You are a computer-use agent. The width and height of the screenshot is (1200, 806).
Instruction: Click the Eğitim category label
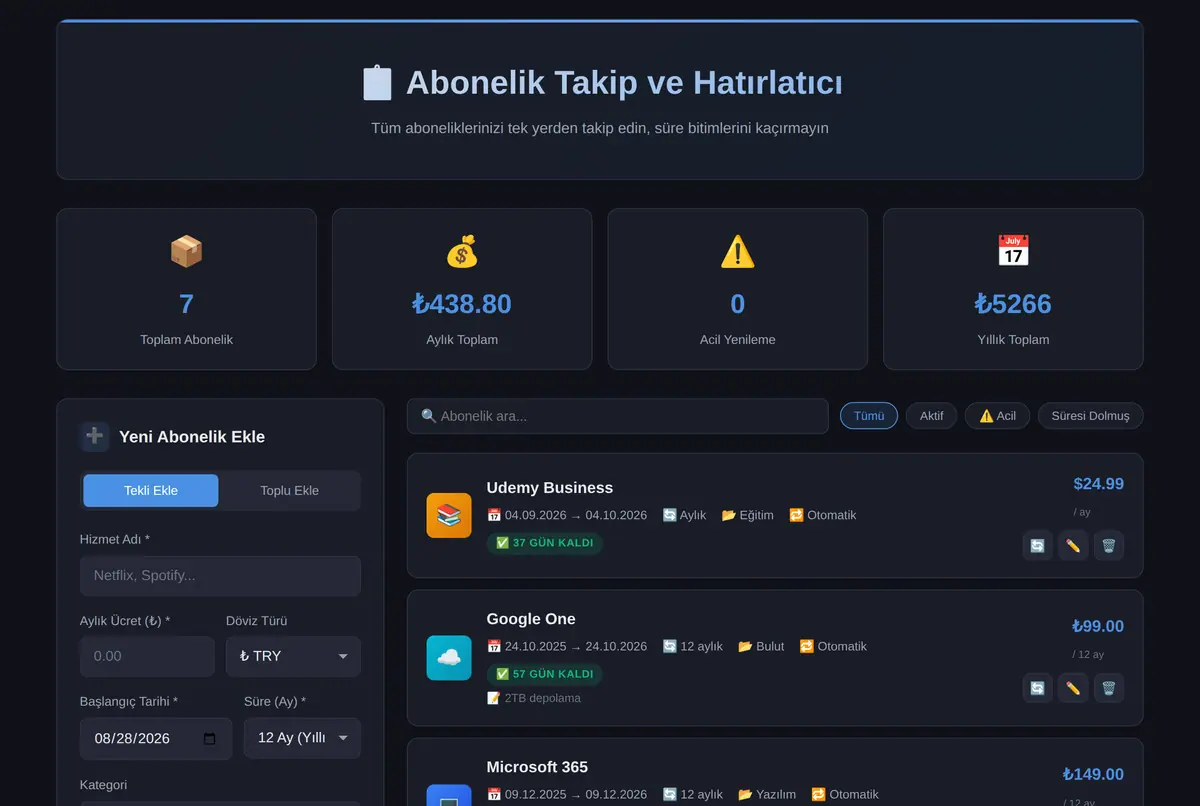pos(747,515)
